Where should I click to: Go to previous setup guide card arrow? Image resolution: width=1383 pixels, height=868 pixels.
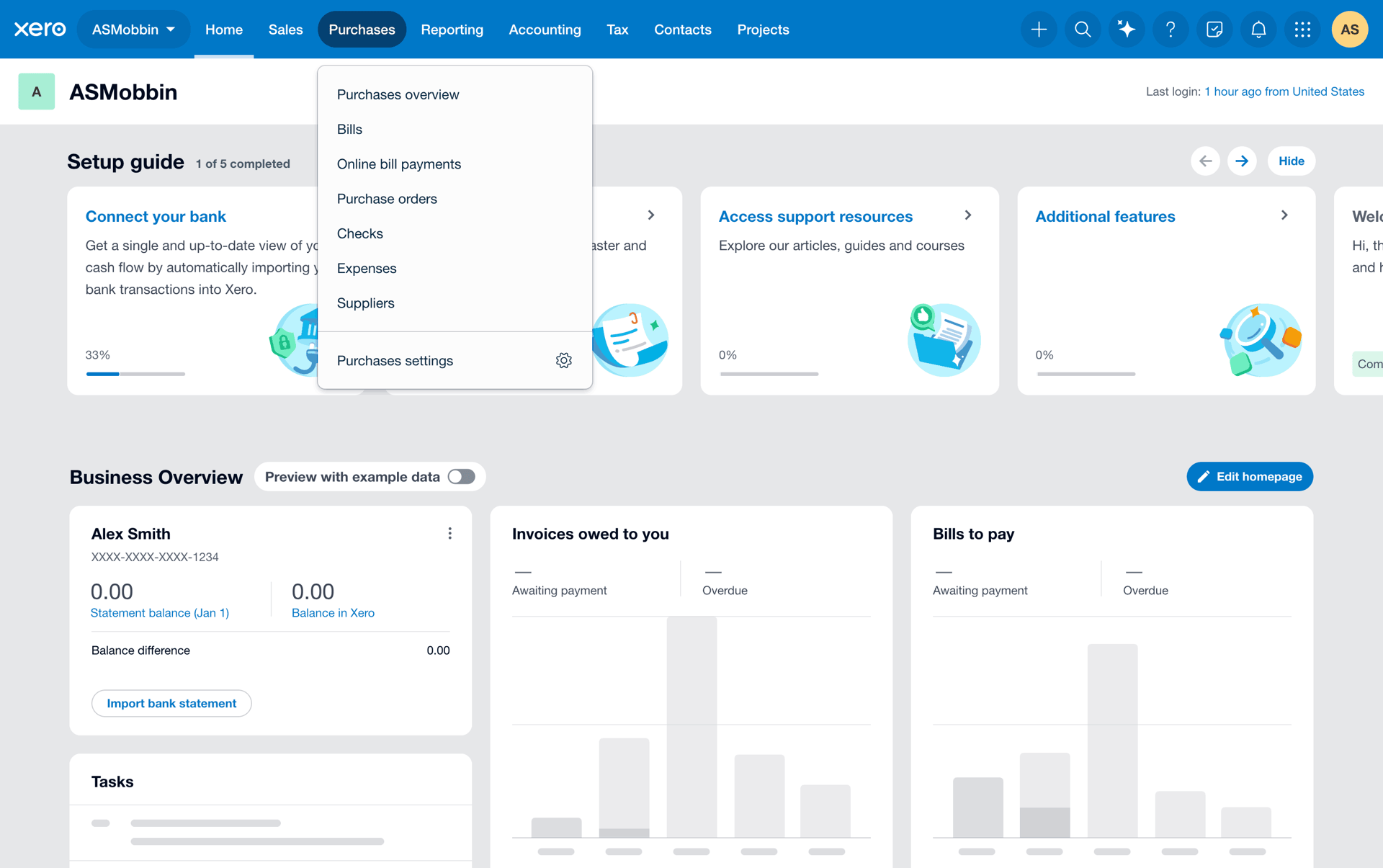point(1205,161)
